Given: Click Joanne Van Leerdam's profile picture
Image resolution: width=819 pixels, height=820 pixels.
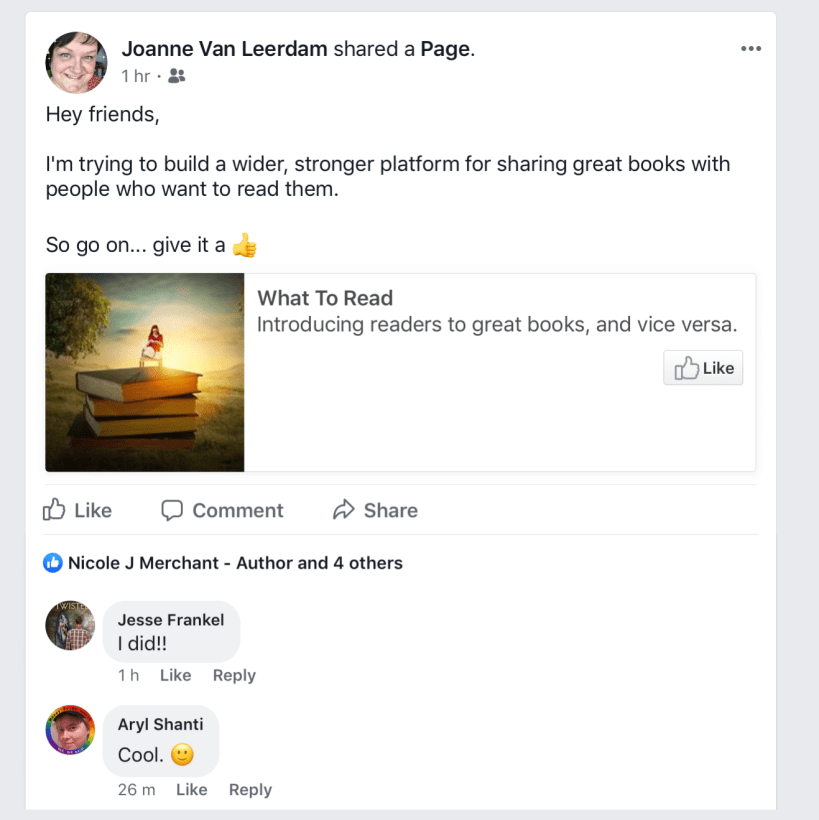Looking at the screenshot, I should tap(76, 62).
